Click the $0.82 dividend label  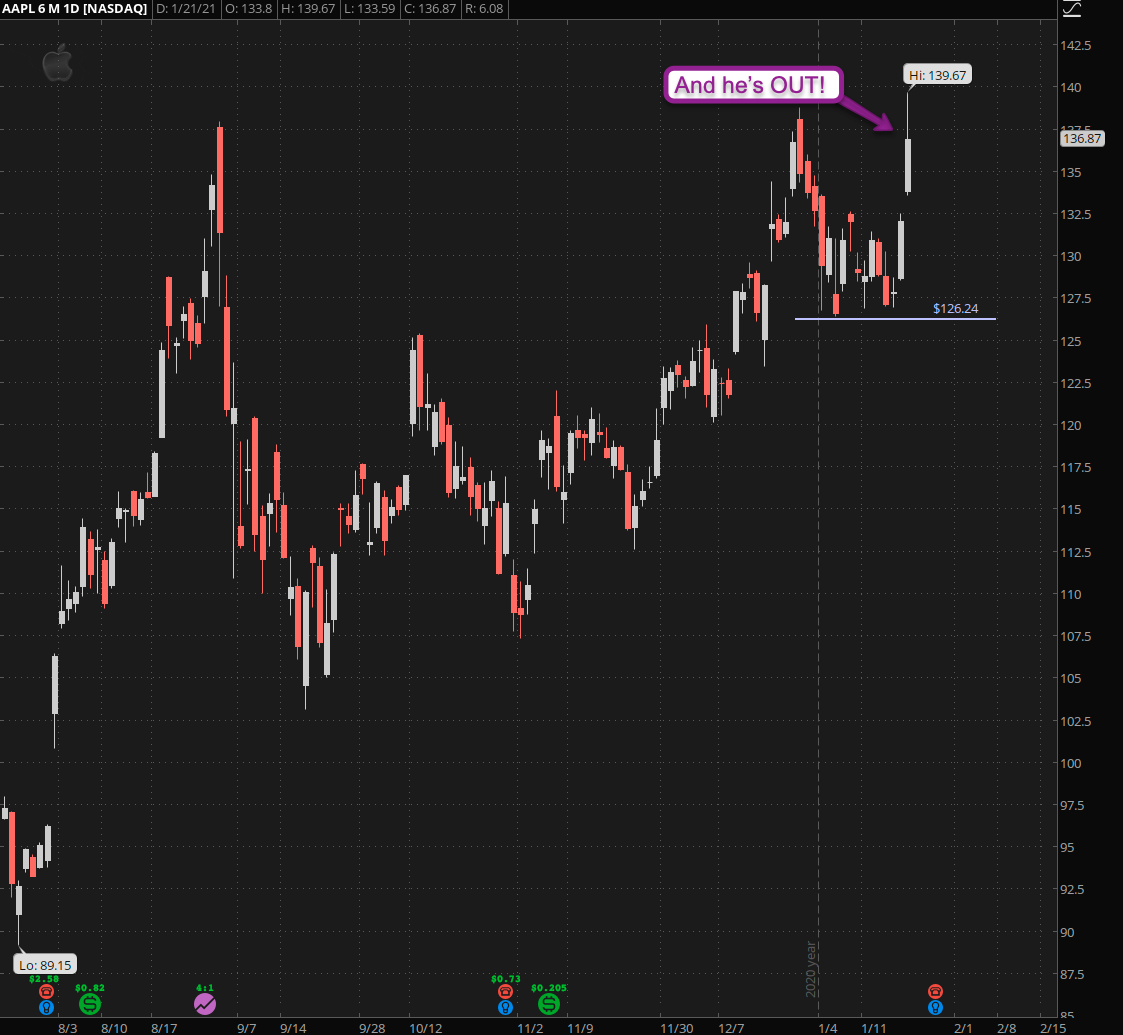coord(90,988)
